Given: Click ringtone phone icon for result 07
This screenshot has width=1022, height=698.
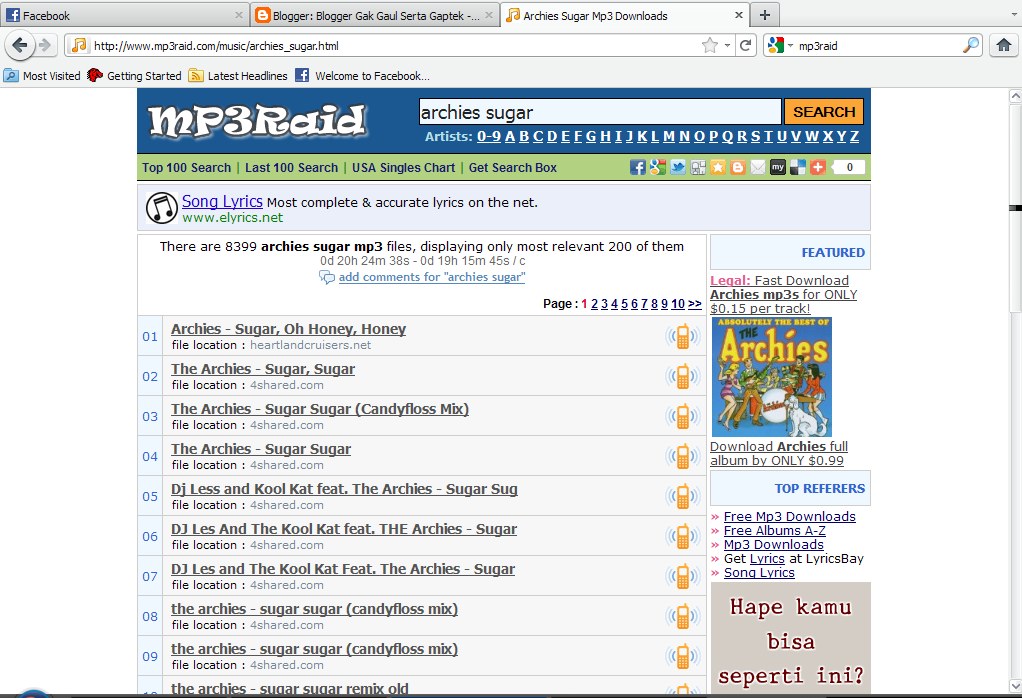Looking at the screenshot, I should [x=682, y=576].
